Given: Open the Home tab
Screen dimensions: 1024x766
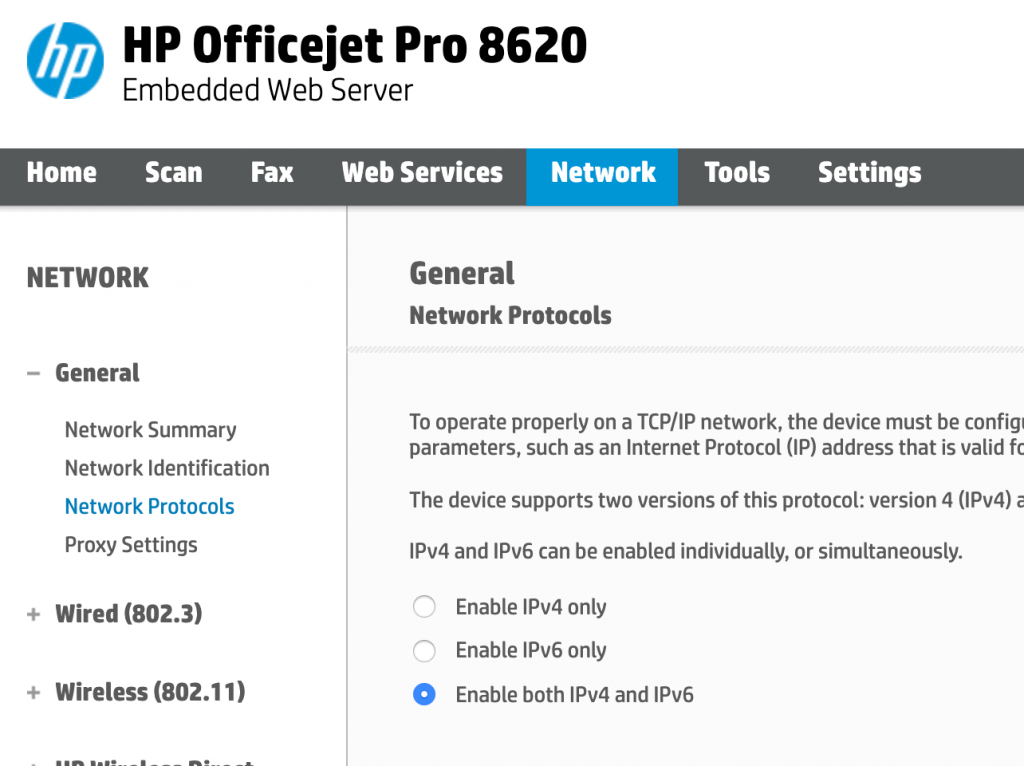Looking at the screenshot, I should coord(61,172).
